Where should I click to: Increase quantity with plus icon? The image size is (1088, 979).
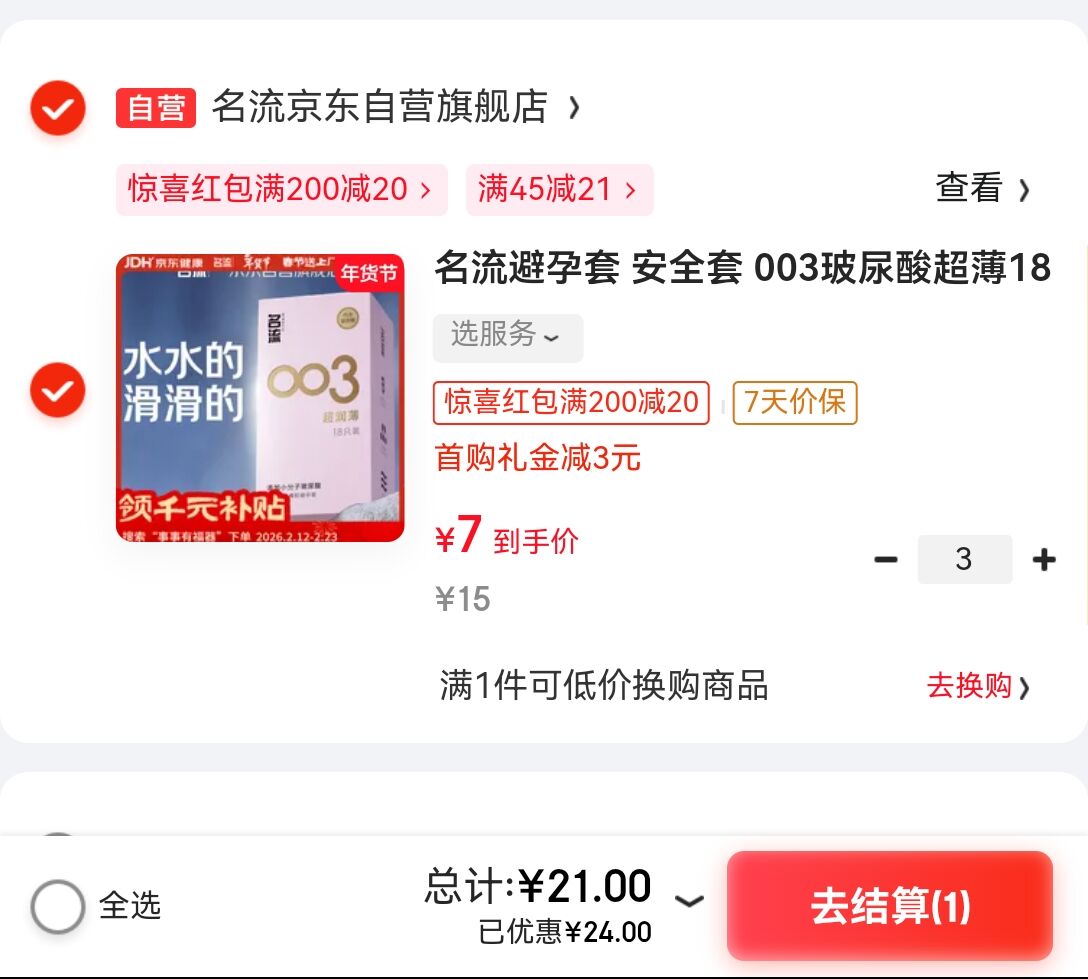point(1044,559)
